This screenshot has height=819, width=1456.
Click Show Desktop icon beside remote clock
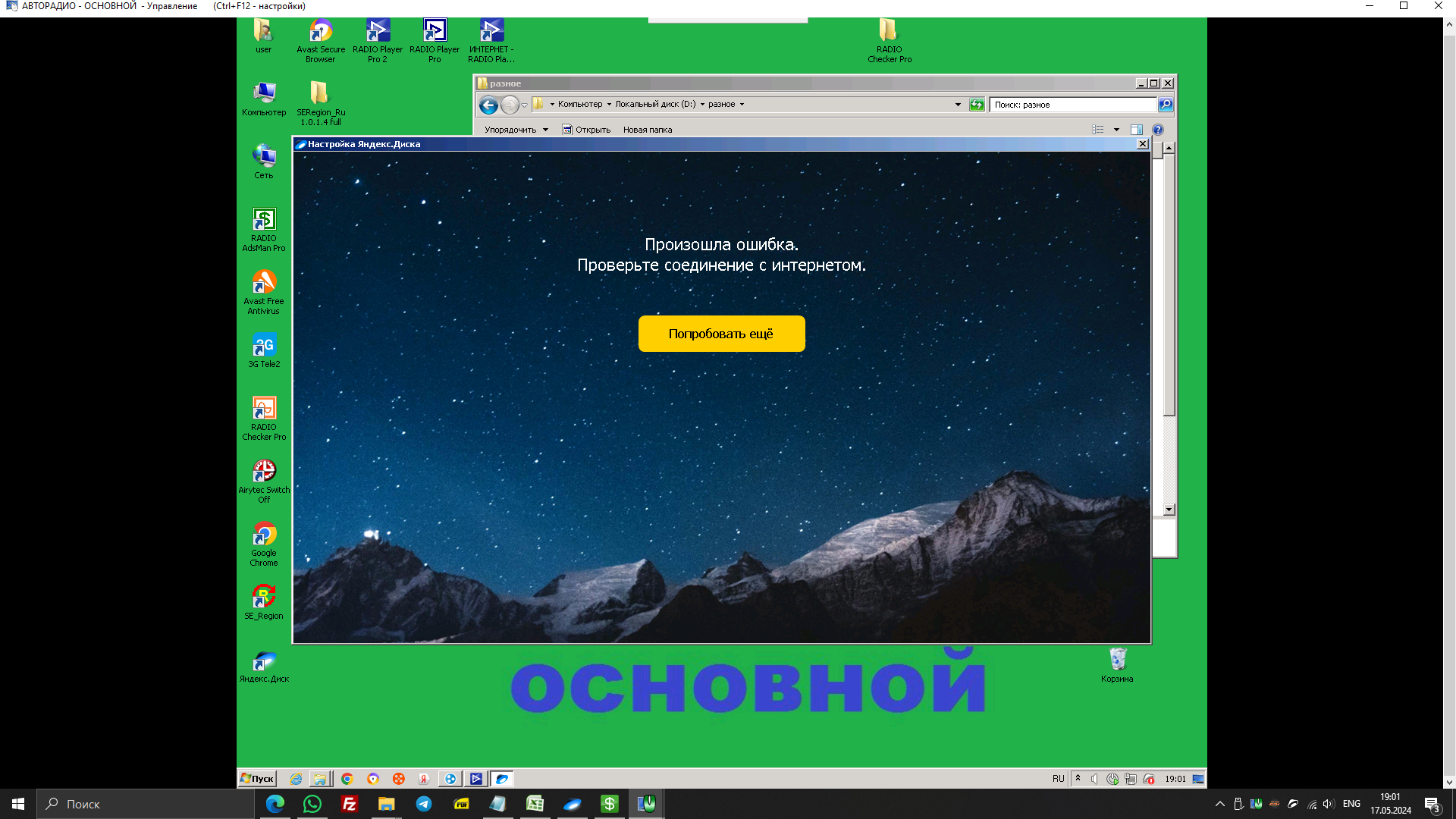[1198, 779]
